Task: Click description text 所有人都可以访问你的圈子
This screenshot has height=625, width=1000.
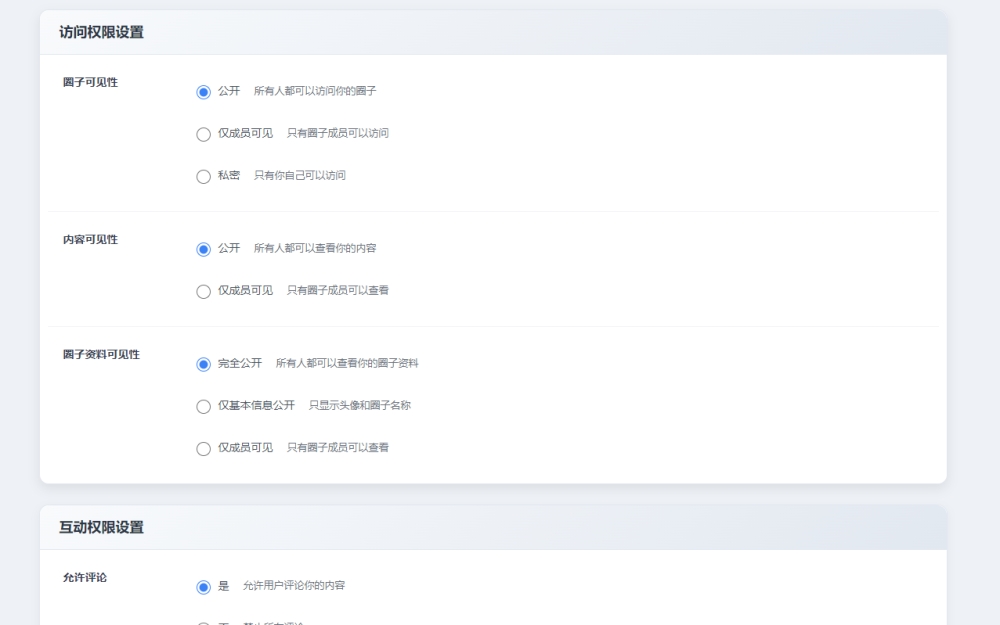Action: coord(315,91)
